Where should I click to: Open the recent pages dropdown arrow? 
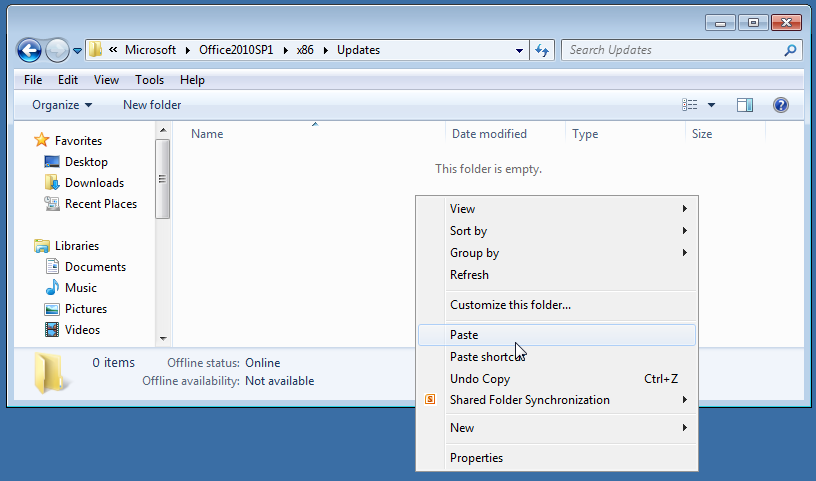pyautogui.click(x=77, y=50)
